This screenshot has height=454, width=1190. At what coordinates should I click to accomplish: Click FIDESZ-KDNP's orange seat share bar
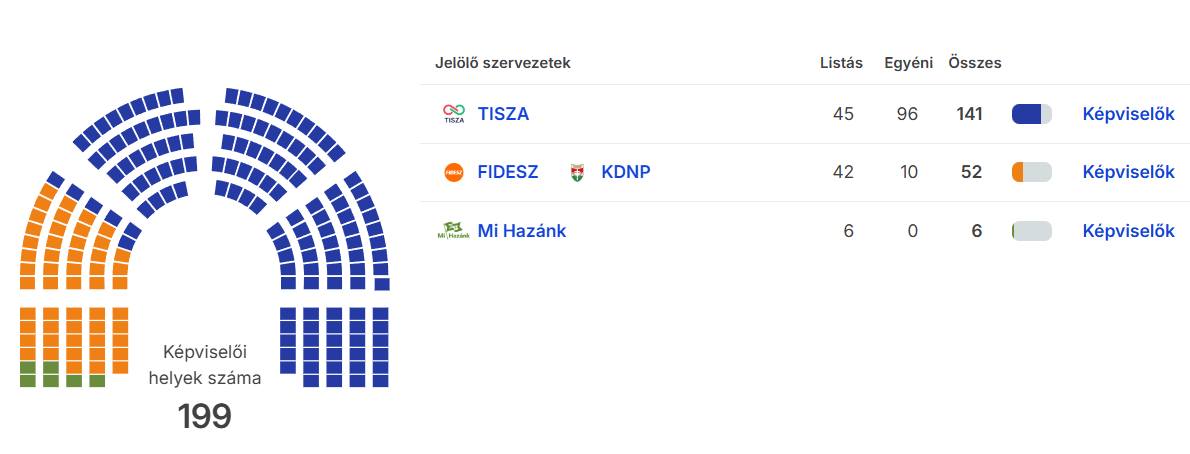(x=1031, y=172)
